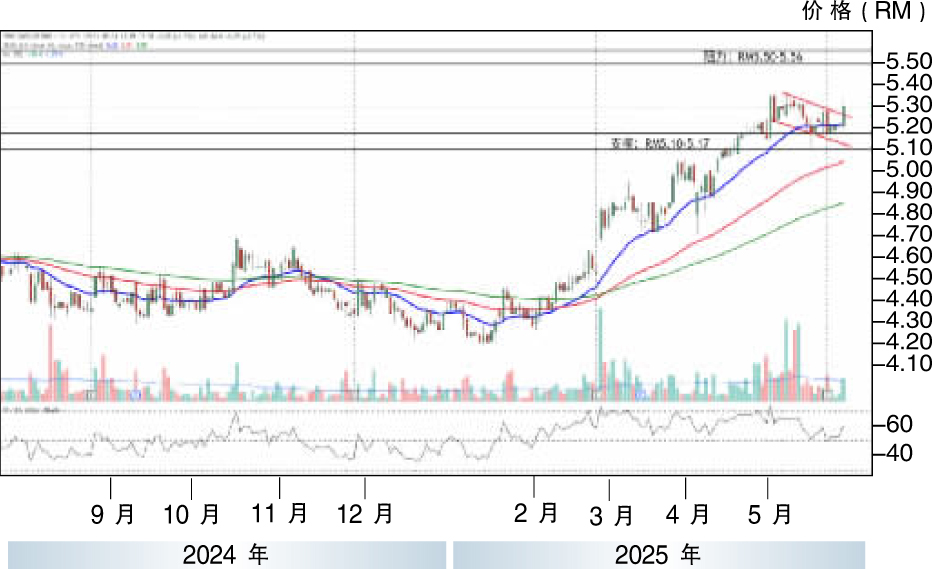
Task: Select the 4 月 date axis label
Action: (687, 515)
